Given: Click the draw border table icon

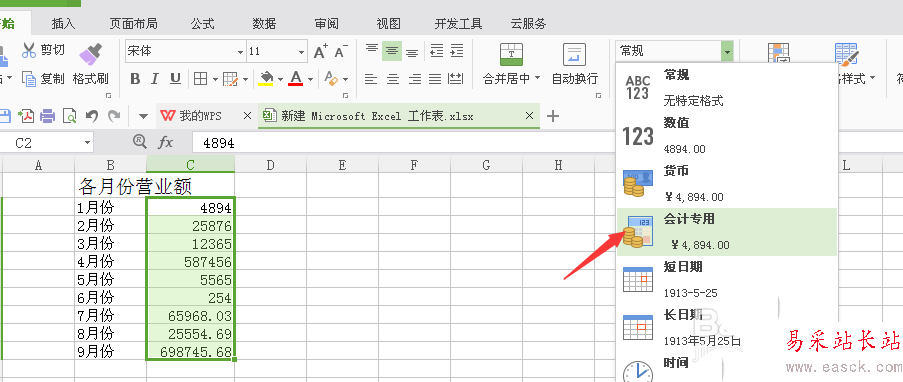Looking at the screenshot, I should 230,79.
